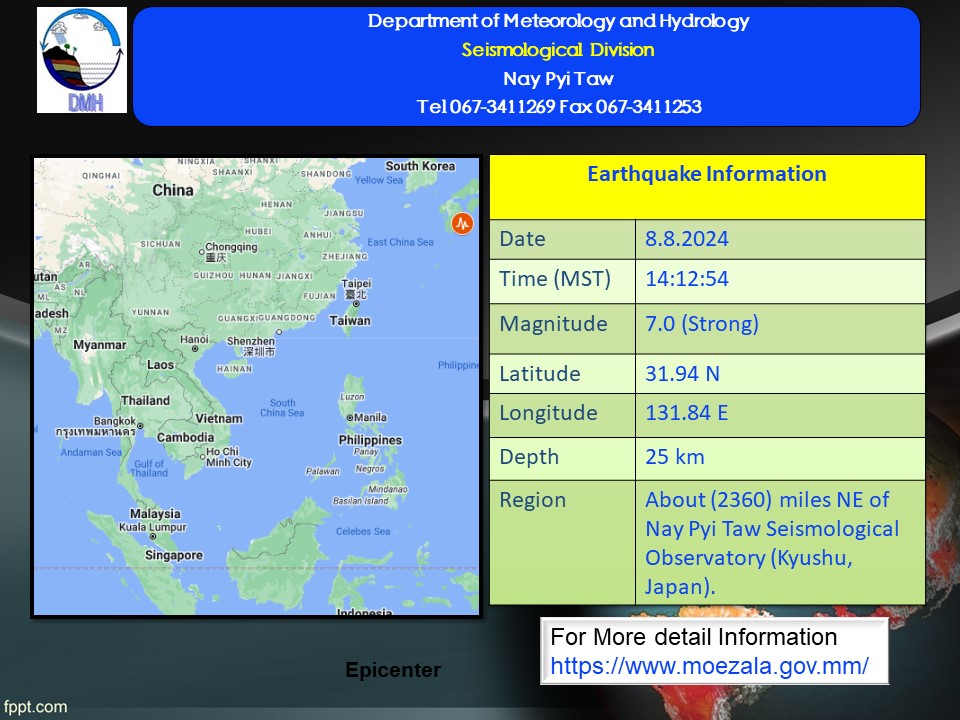The image size is (960, 720).
Task: Click the 'Myanmar' label on the map
Action: pos(100,345)
